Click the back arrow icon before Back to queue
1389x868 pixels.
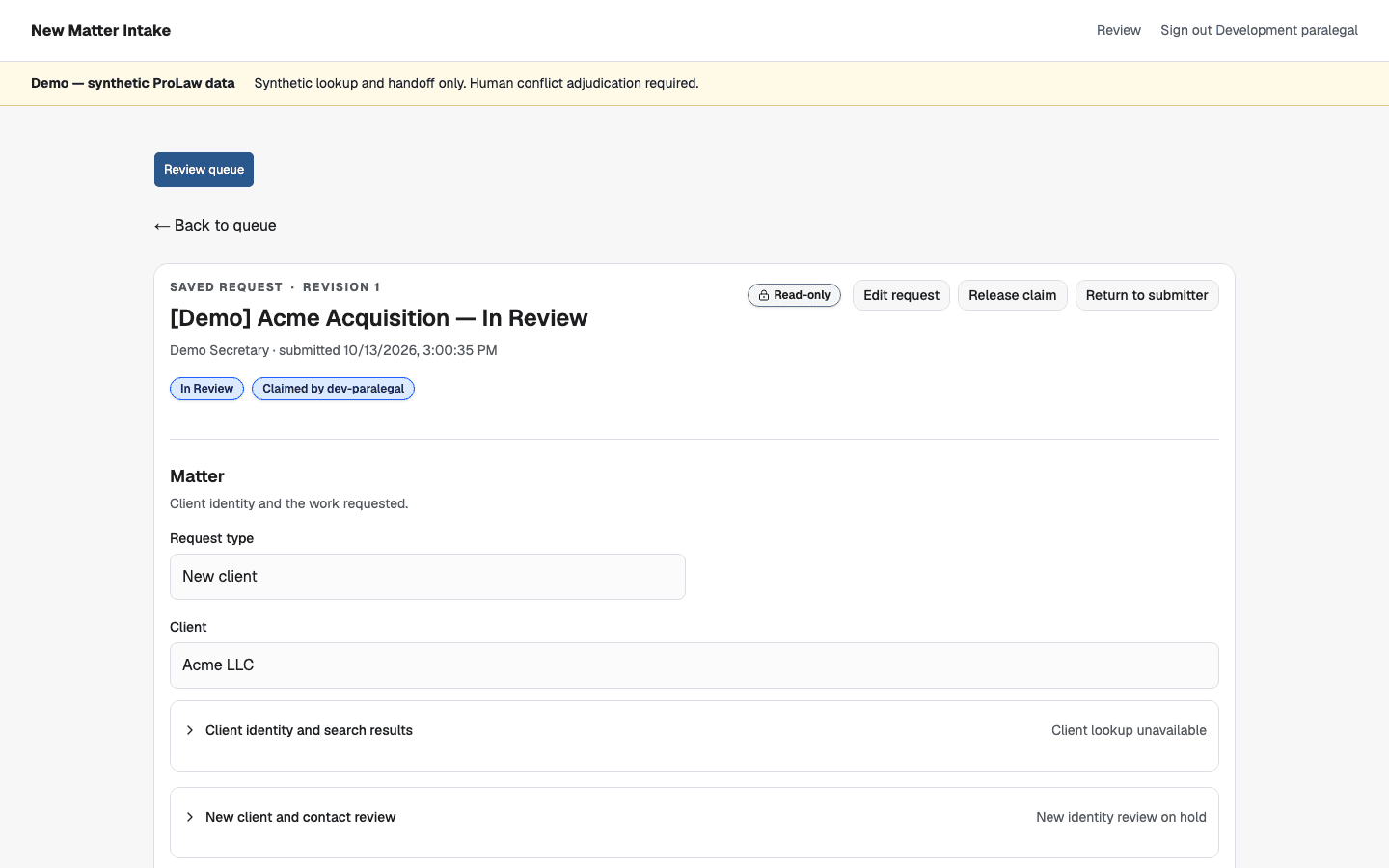[162, 226]
